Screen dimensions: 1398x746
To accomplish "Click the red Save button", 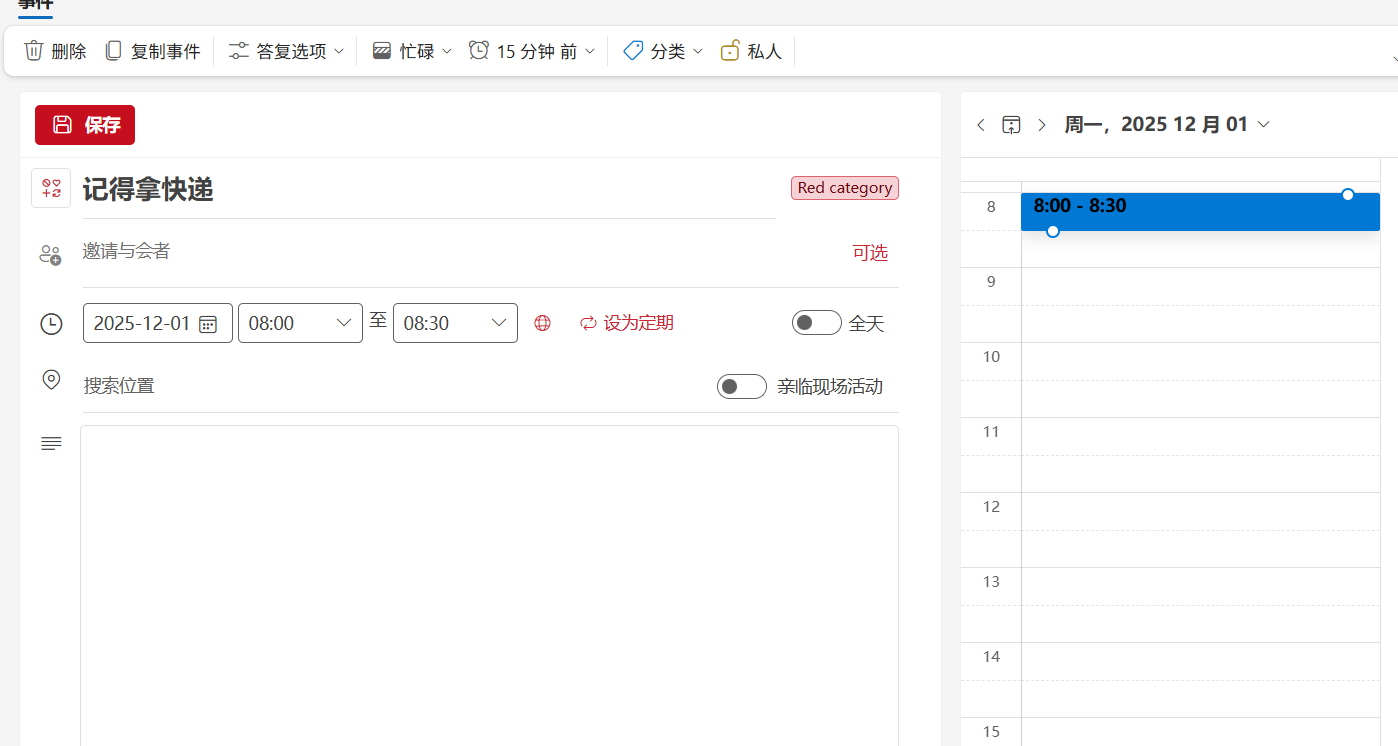I will [85, 125].
